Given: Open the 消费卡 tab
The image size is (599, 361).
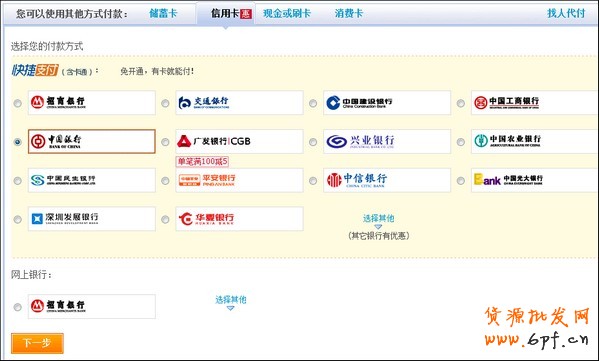Looking at the screenshot, I should tap(348, 13).
